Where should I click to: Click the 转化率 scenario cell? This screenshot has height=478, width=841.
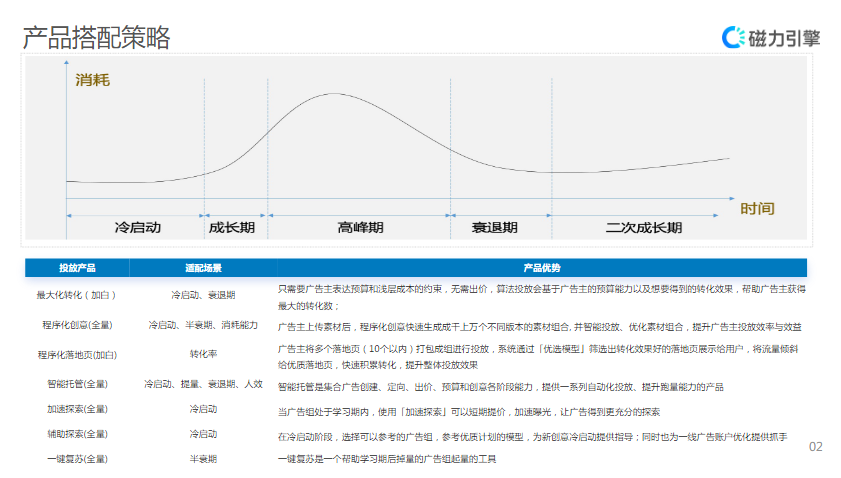click(203, 354)
